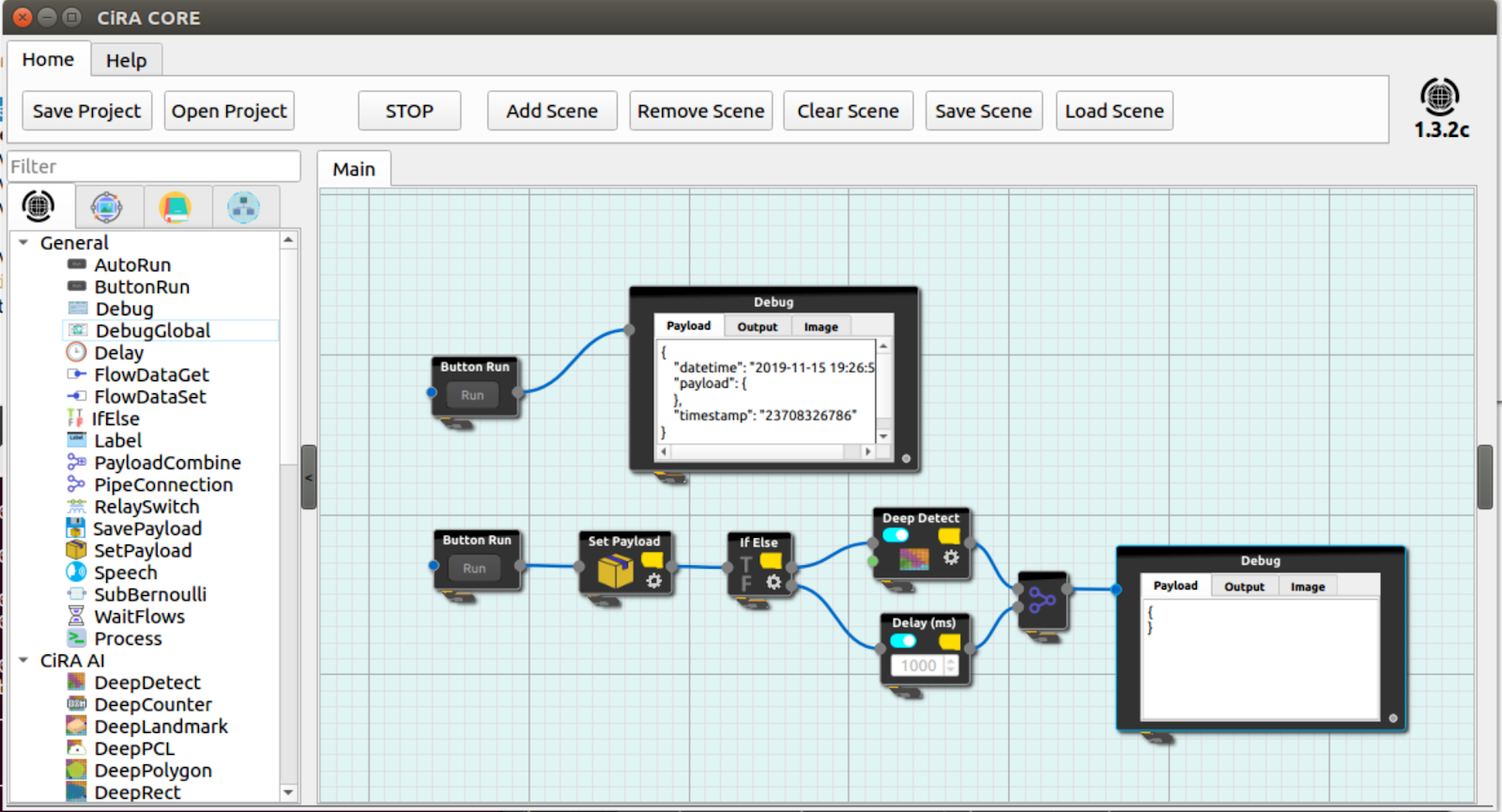Click Run on the lower Button Run node
Viewport: 1502px width, 812px height.
click(474, 568)
